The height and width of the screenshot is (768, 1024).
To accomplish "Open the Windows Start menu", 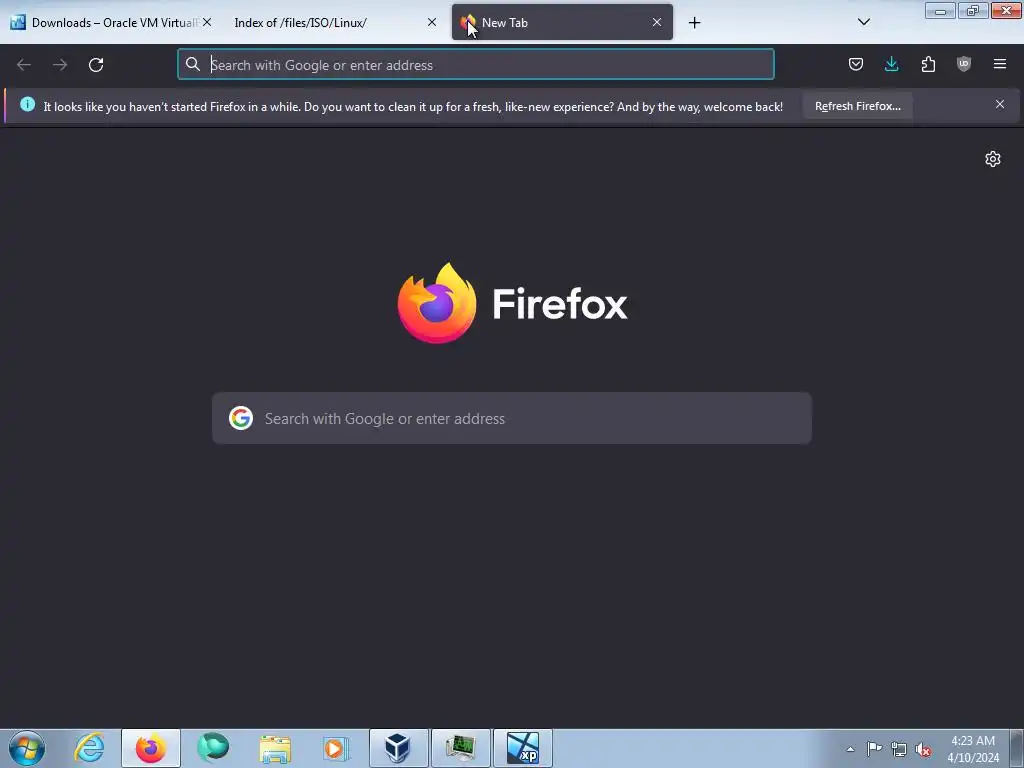I will pyautogui.click(x=27, y=748).
